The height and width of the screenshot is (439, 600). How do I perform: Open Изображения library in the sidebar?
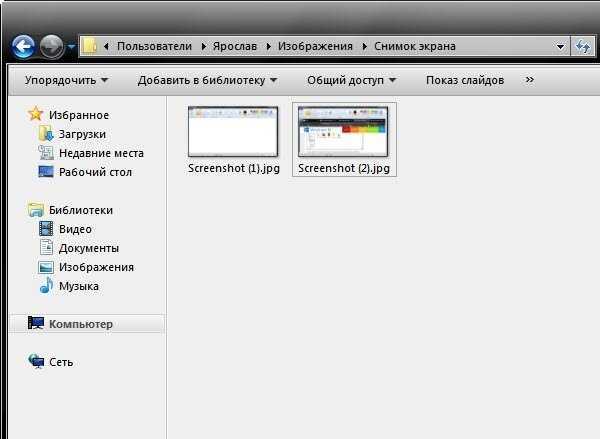click(x=96, y=267)
